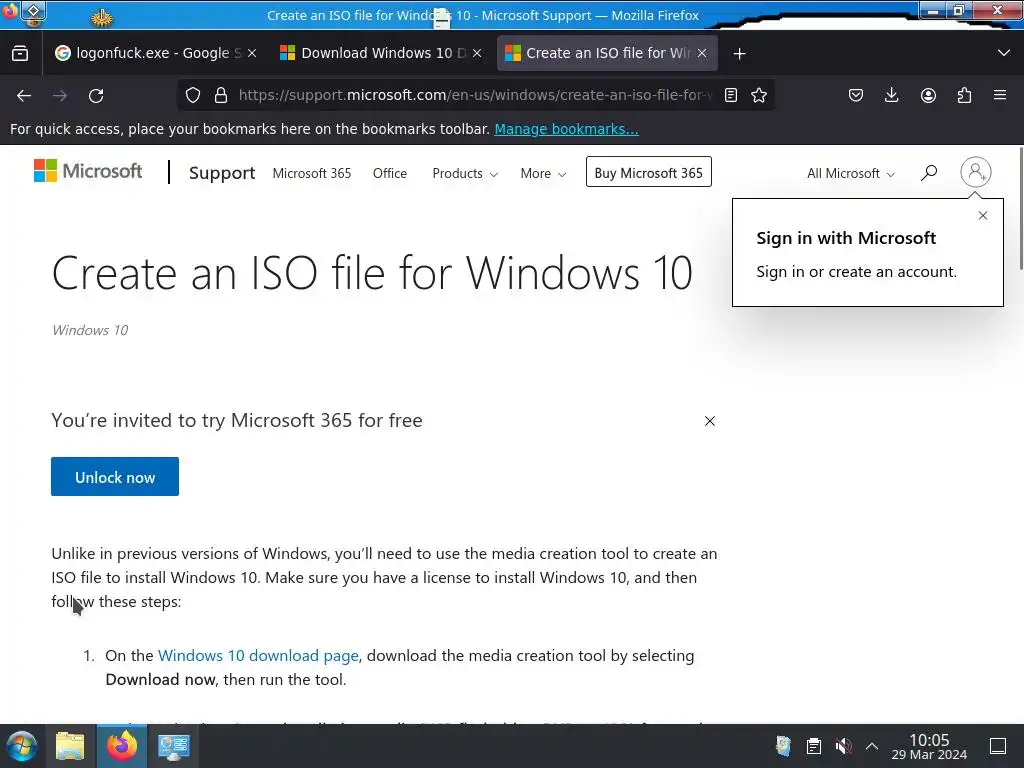1024x768 pixels.
Task: Follow the Windows 10 download page link
Action: pyautogui.click(x=258, y=656)
